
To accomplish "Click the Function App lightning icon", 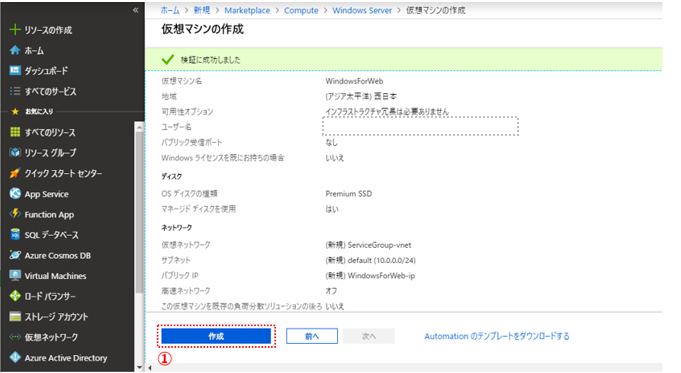I will click(15, 214).
